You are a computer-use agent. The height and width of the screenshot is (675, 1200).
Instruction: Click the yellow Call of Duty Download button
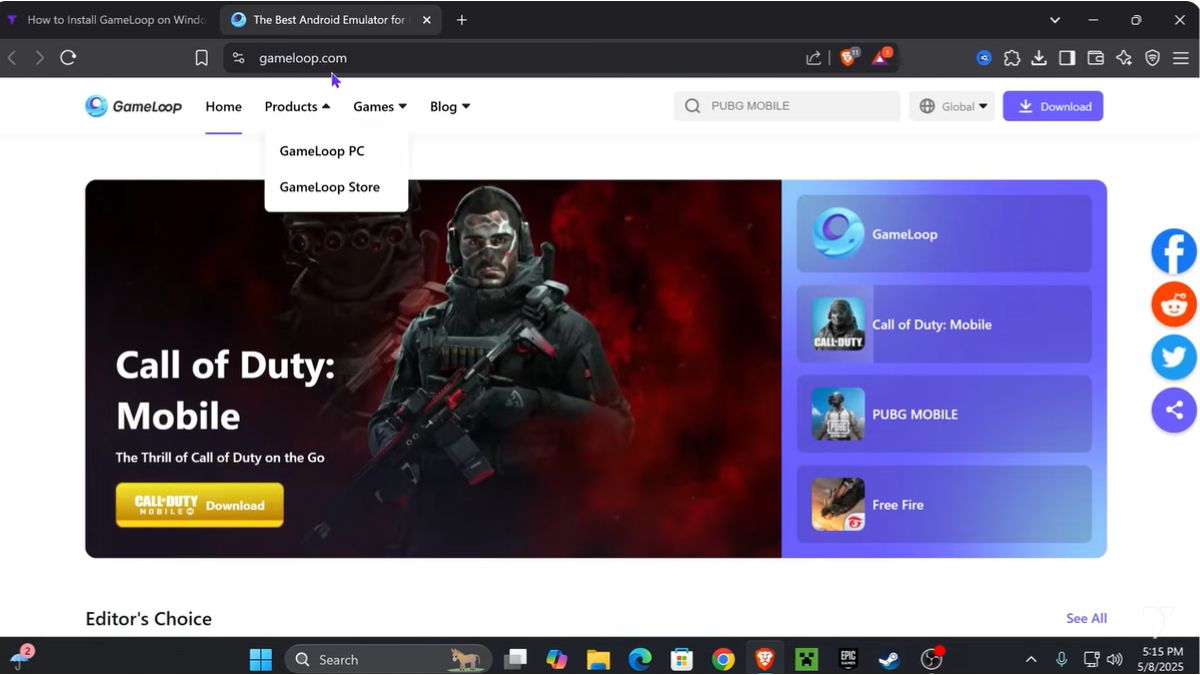[x=200, y=505]
